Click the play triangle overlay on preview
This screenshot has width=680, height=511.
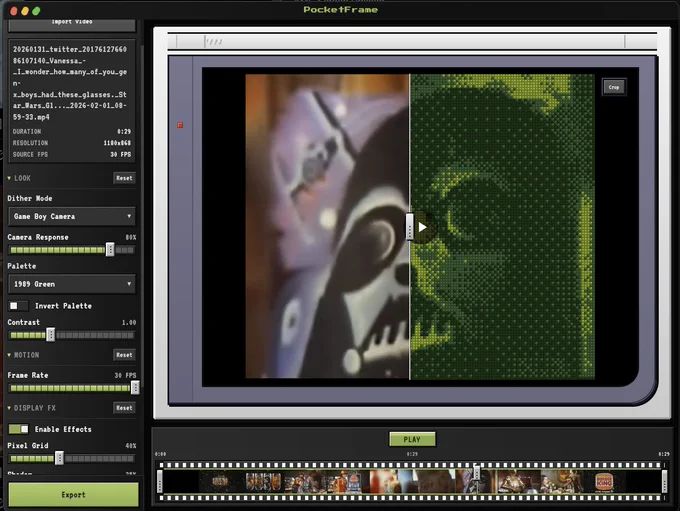[x=422, y=227]
